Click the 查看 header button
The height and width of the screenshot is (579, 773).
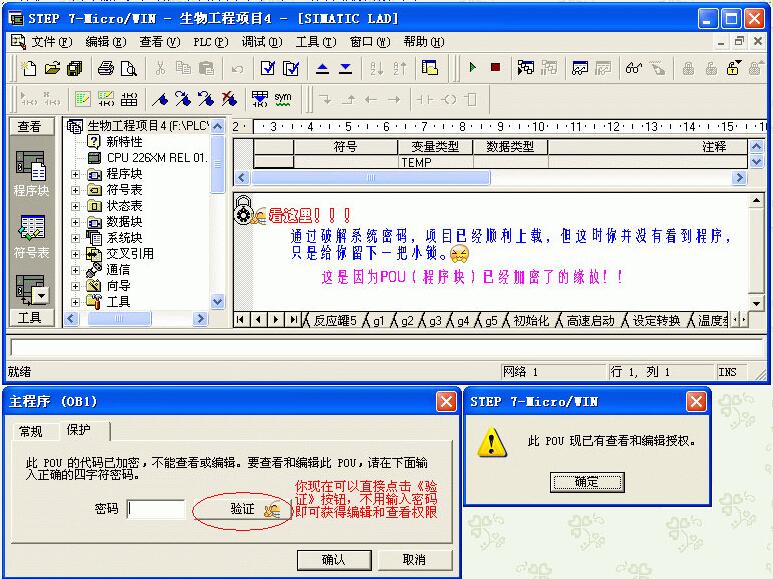click(x=32, y=127)
